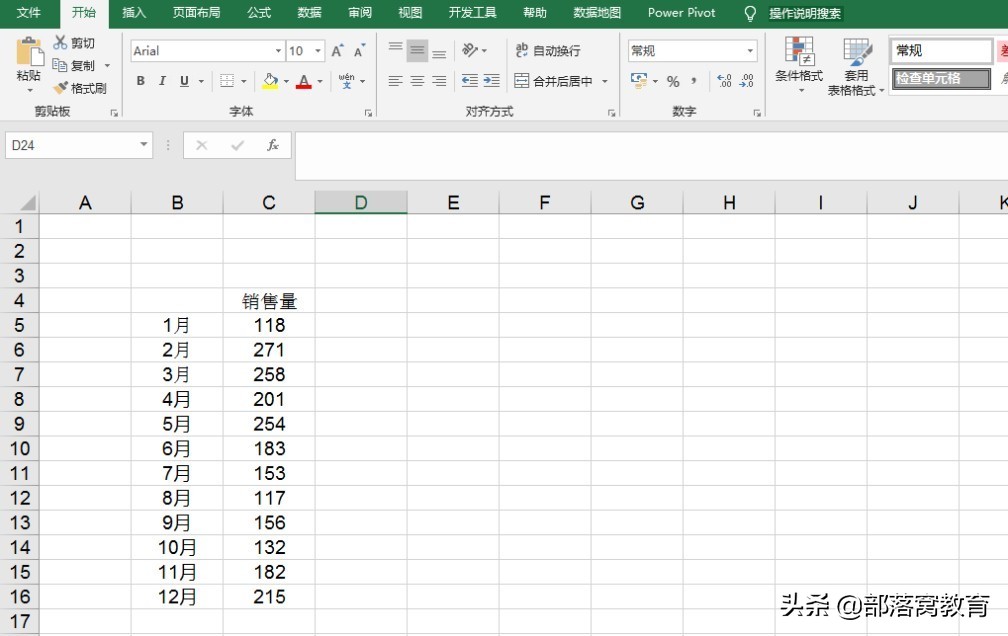Open Format as Table gallery

[856, 66]
